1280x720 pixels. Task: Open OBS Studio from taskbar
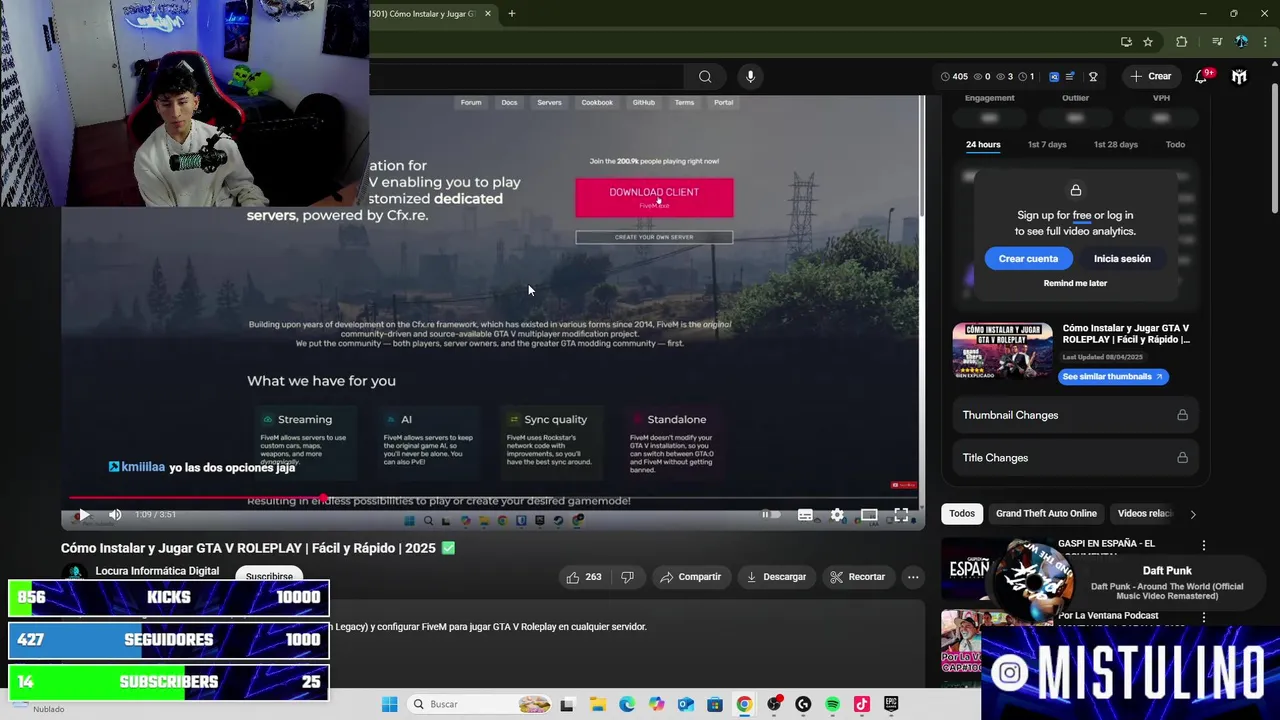click(x=773, y=704)
